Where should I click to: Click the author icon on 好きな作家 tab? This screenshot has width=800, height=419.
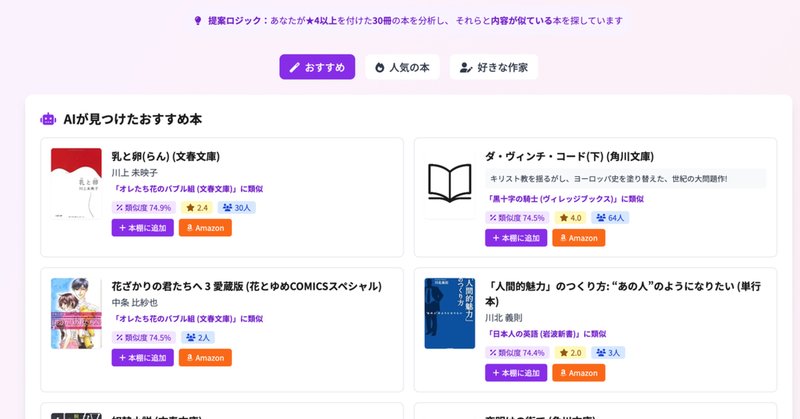pyautogui.click(x=466, y=67)
